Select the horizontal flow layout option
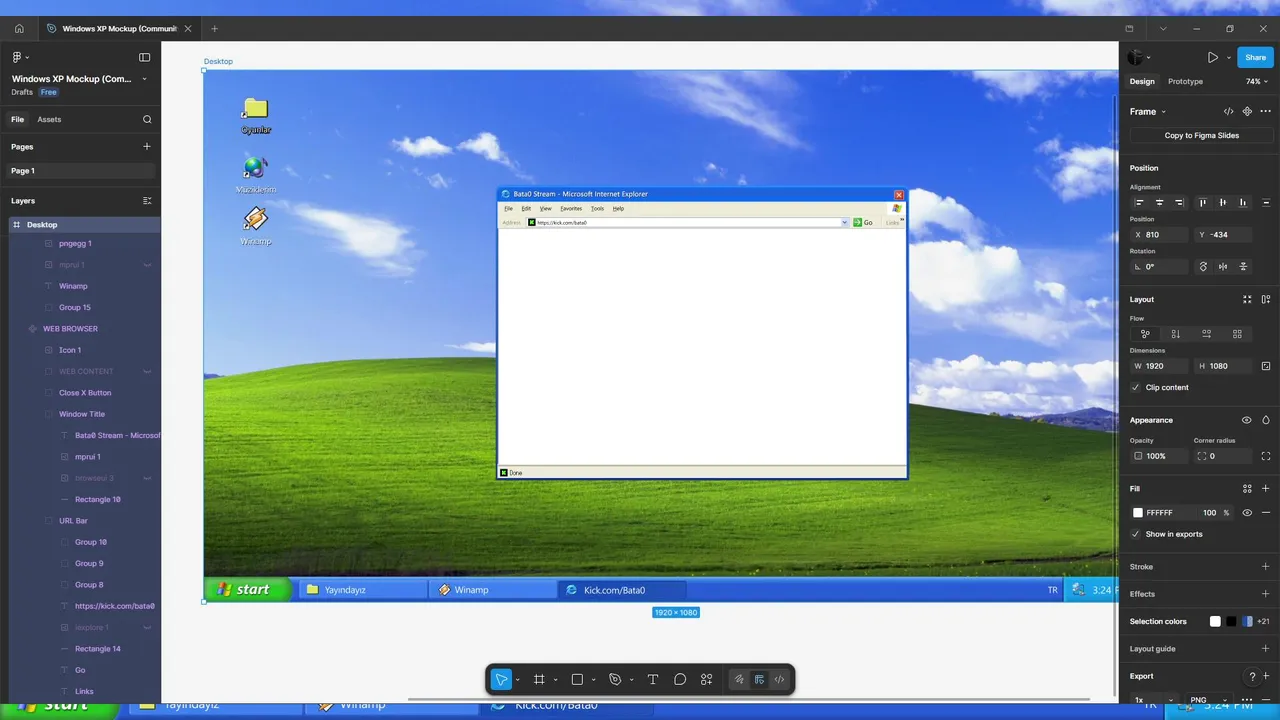 pos(1207,334)
